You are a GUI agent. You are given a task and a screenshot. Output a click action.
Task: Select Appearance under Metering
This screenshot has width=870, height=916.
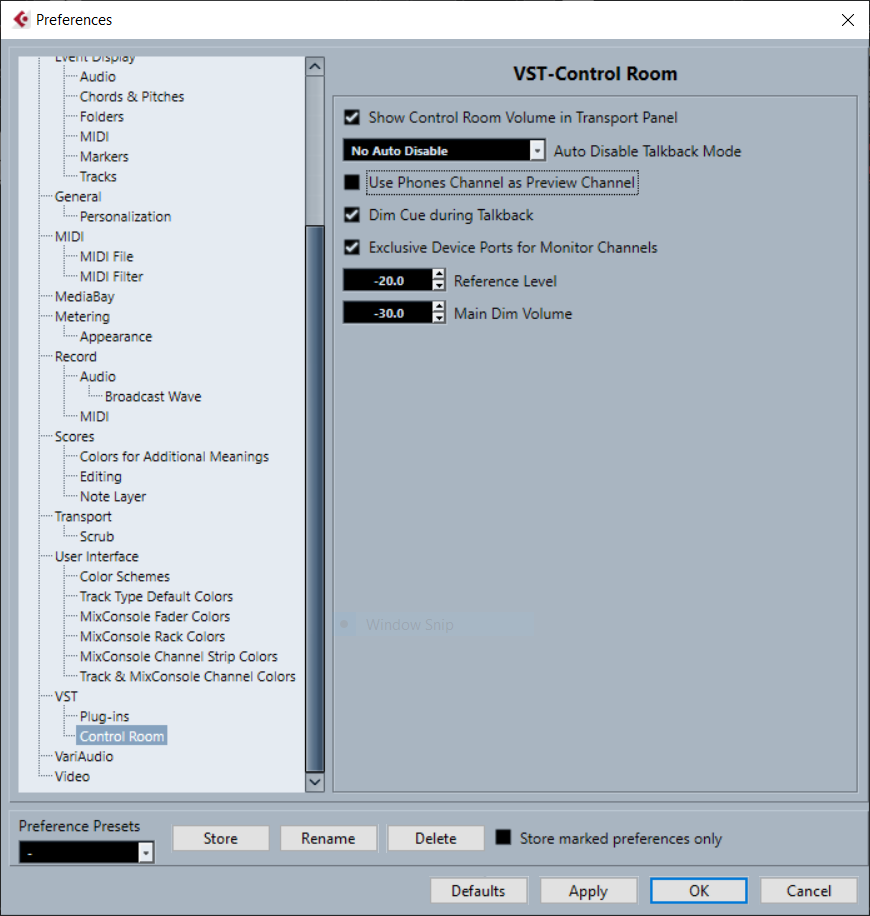[116, 336]
